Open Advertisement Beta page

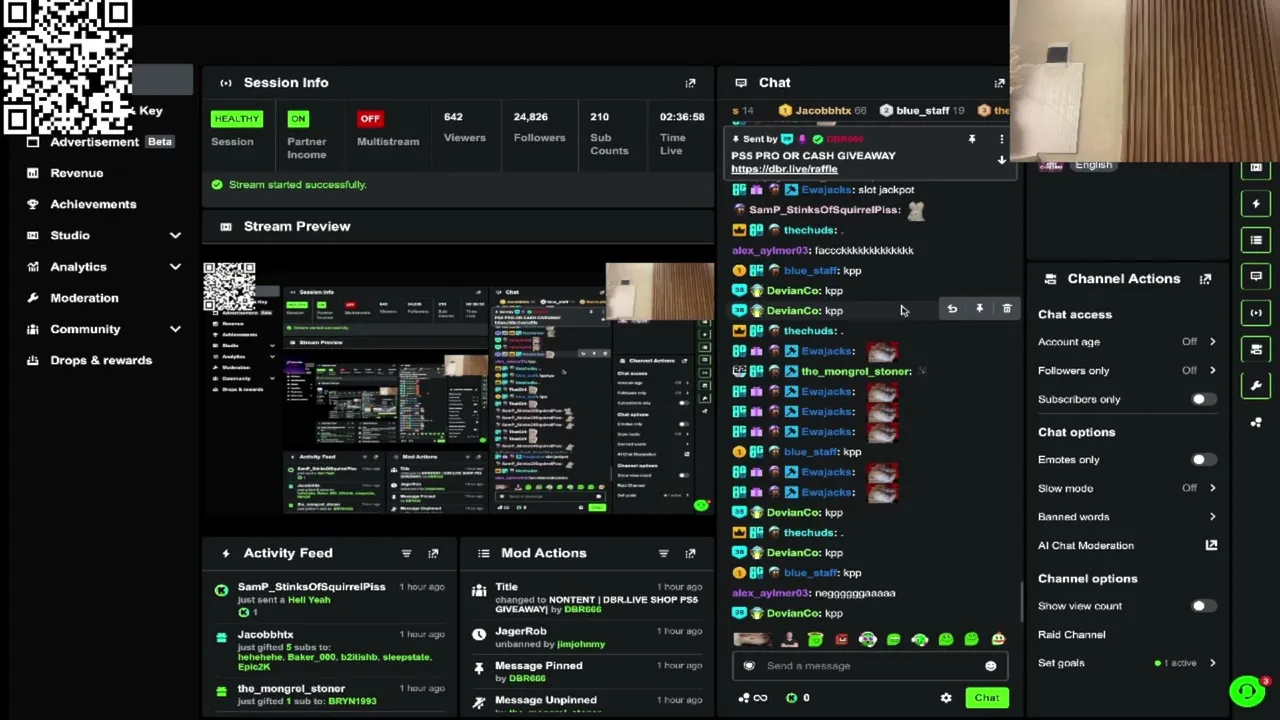click(x=100, y=142)
